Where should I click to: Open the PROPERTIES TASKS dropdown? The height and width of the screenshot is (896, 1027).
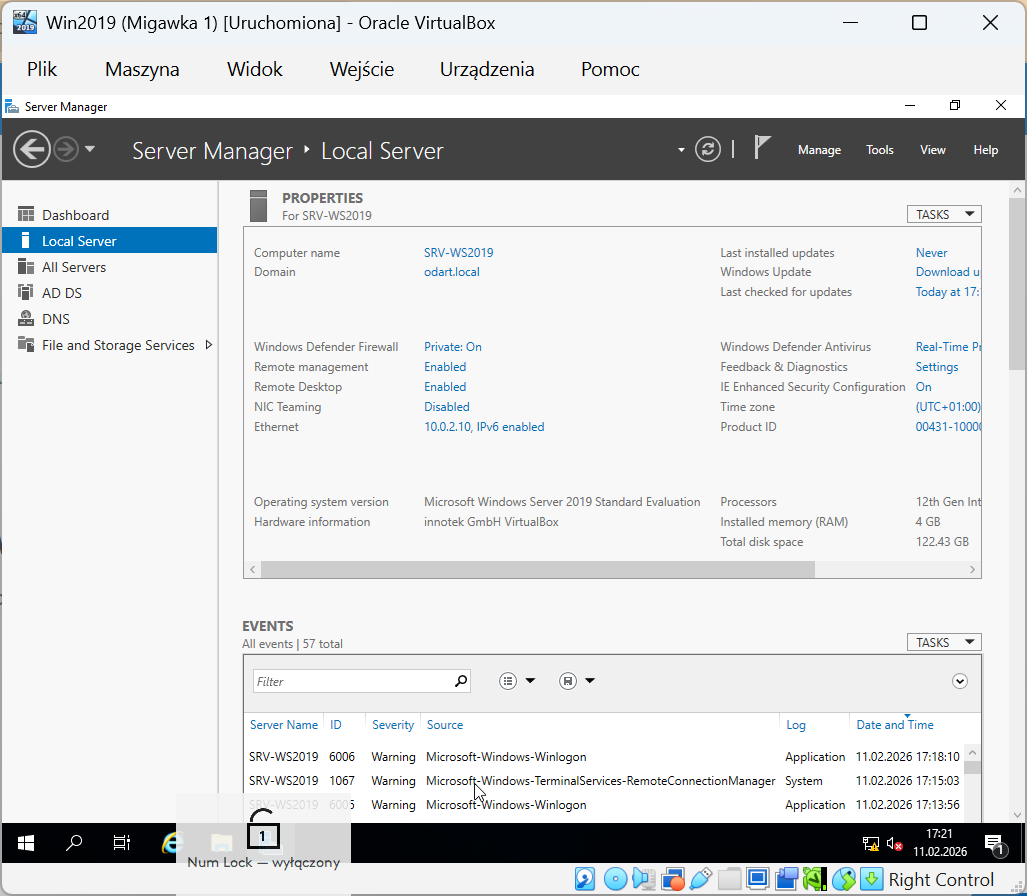[943, 213]
